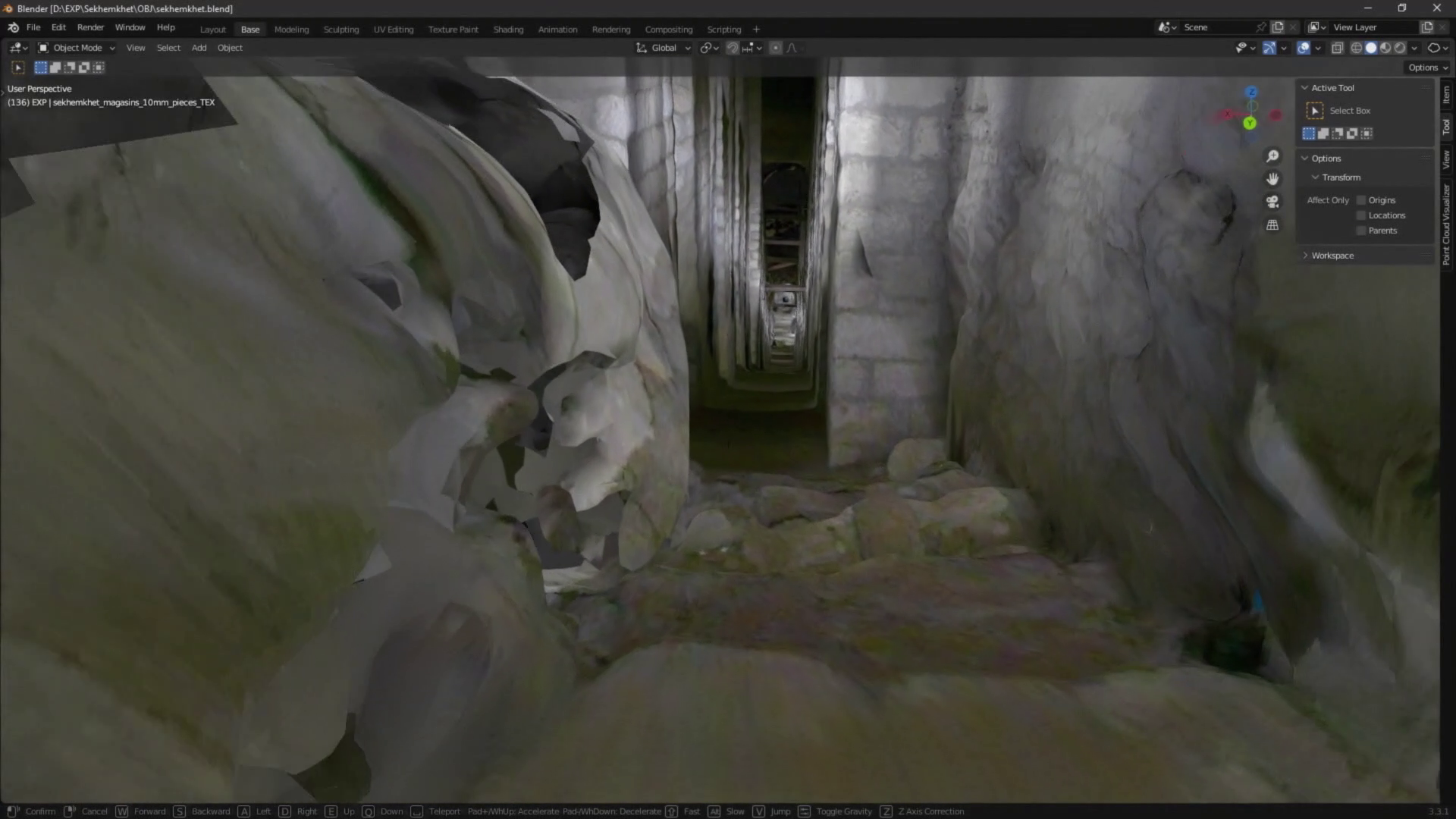The height and width of the screenshot is (819, 1456).
Task: Toggle the proportional editing icon
Action: [775, 48]
